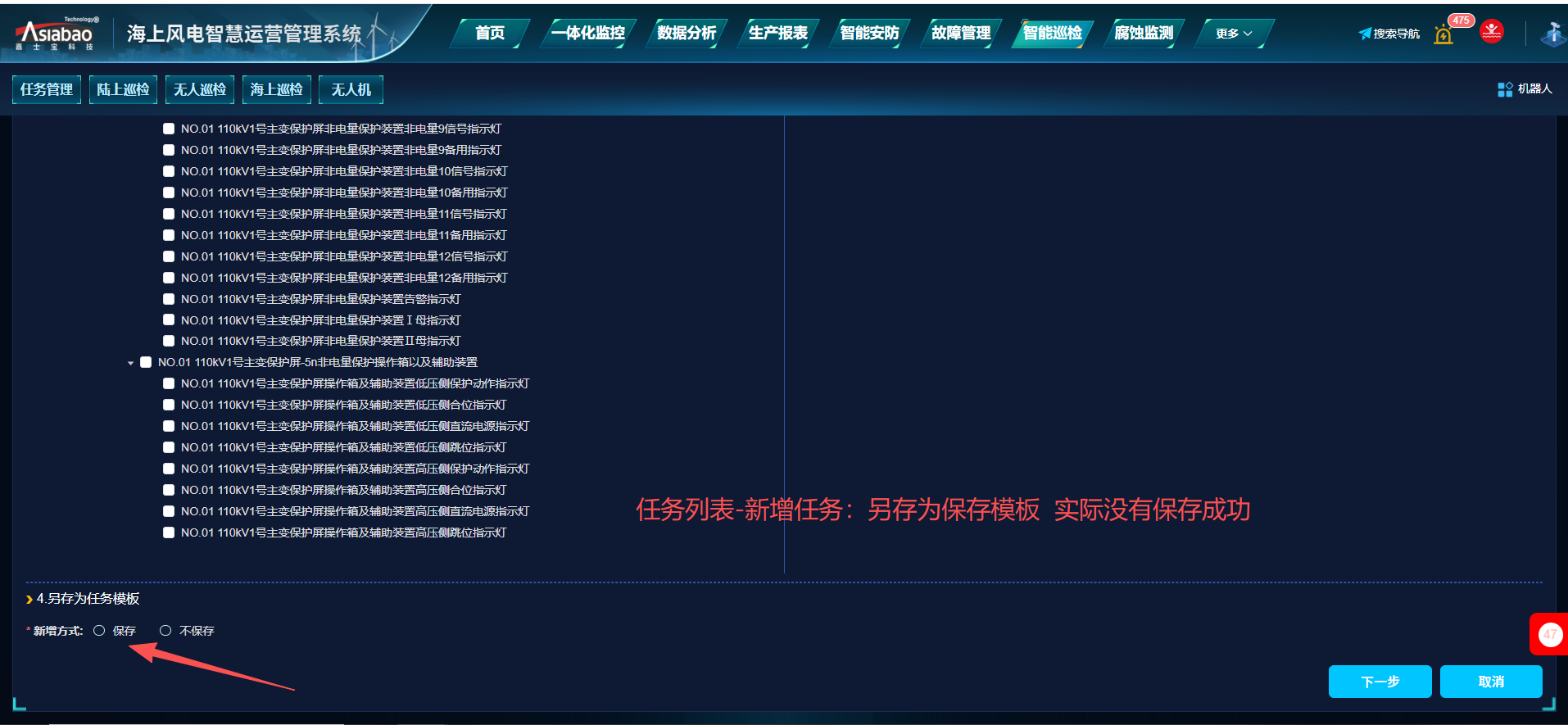Click the red drowning rescue alert icon
The image size is (1568, 725).
tap(1492, 32)
